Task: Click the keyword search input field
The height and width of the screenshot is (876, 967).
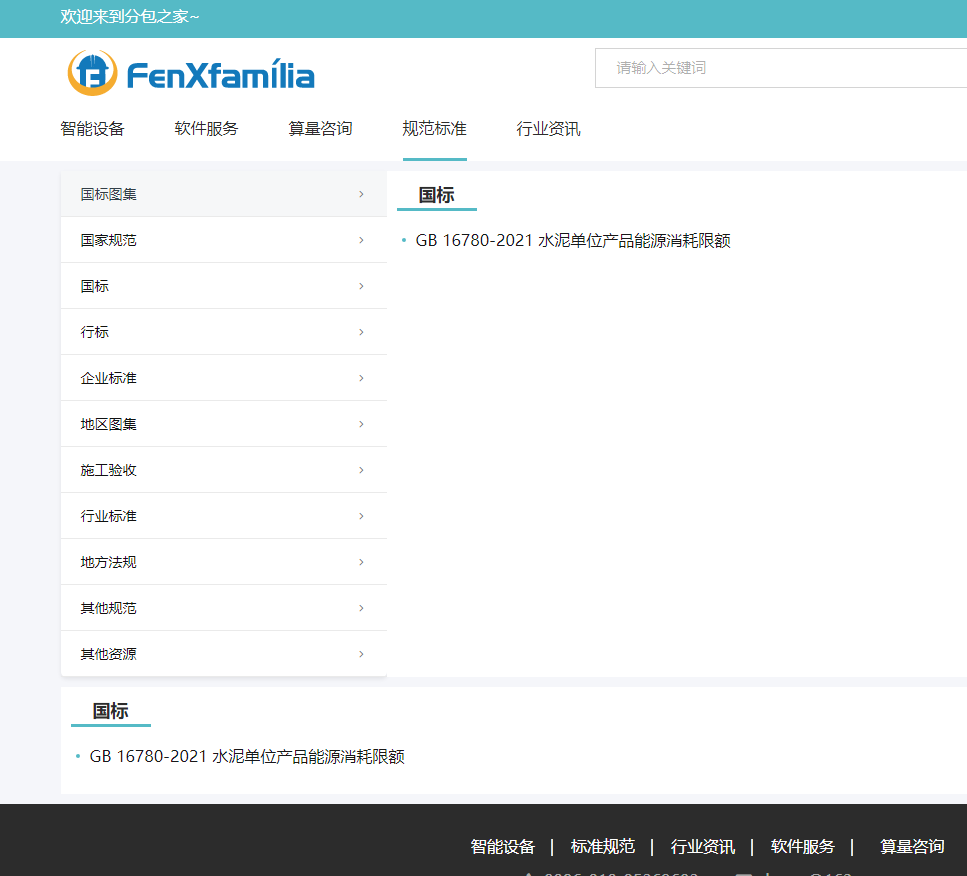Action: pyautogui.click(x=780, y=68)
